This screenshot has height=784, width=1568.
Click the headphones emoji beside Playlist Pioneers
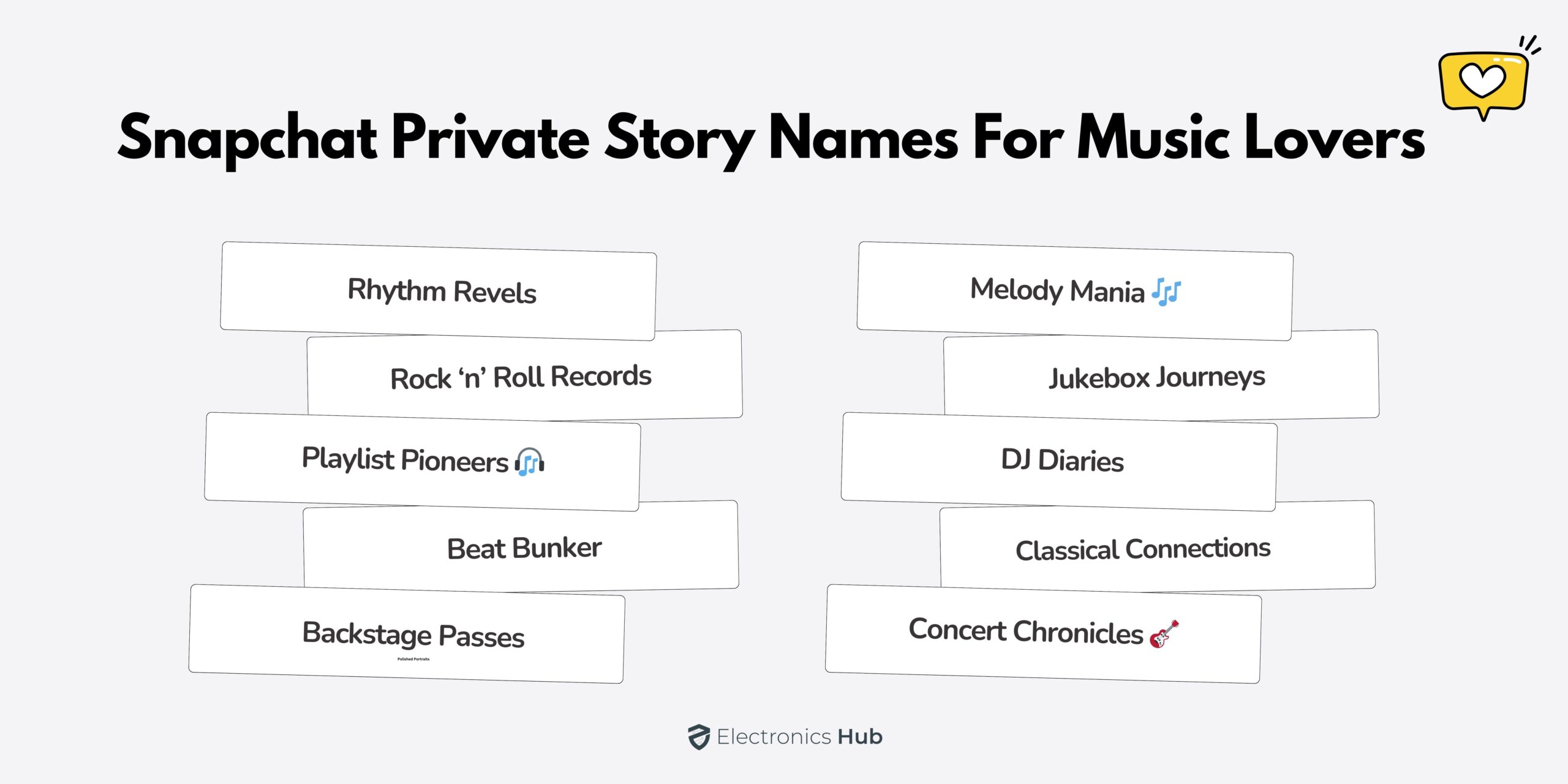pos(530,462)
